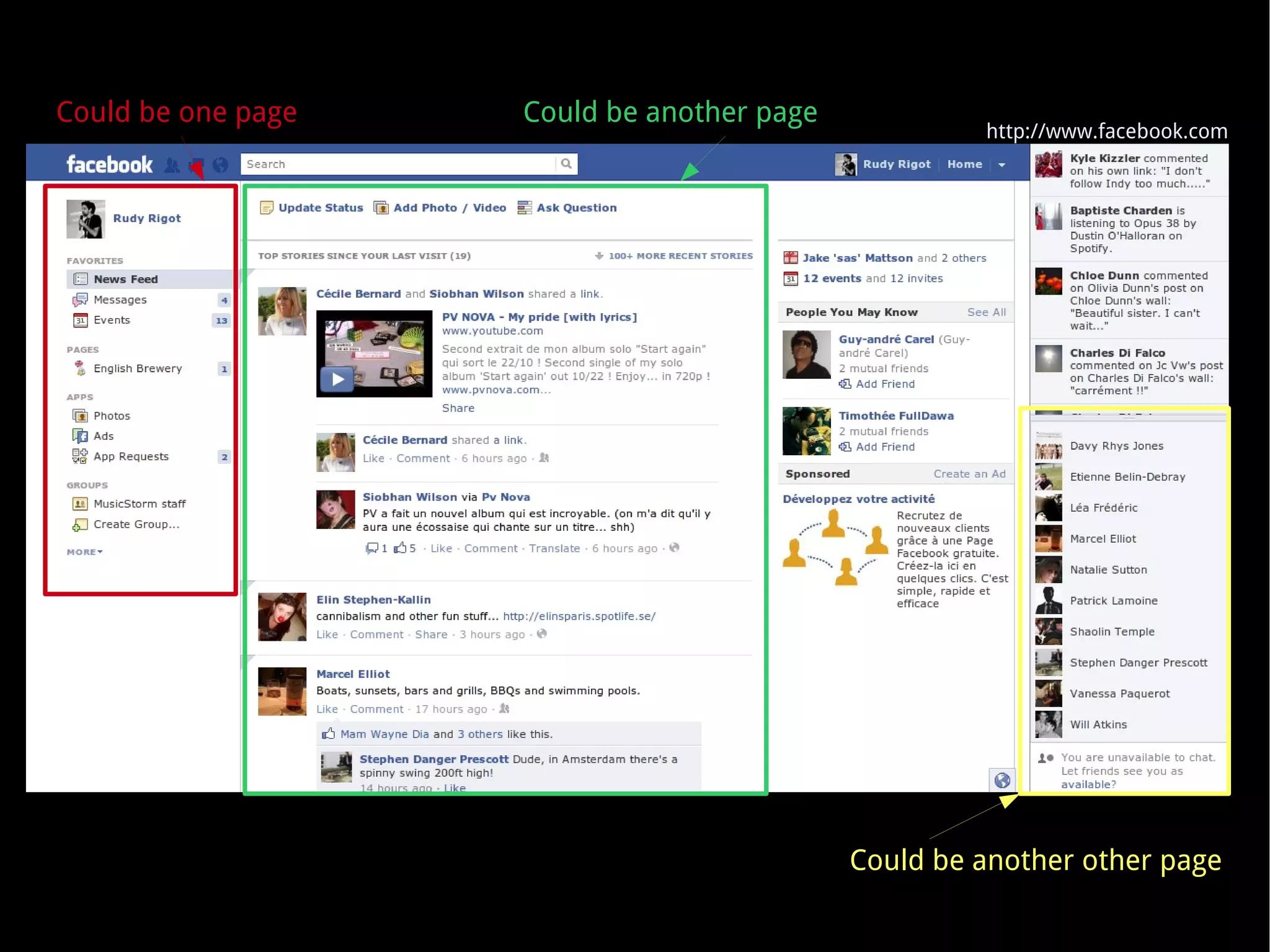Click thumbs-up count icon on Siobhan's post
This screenshot has height=952, width=1270.
(x=400, y=548)
